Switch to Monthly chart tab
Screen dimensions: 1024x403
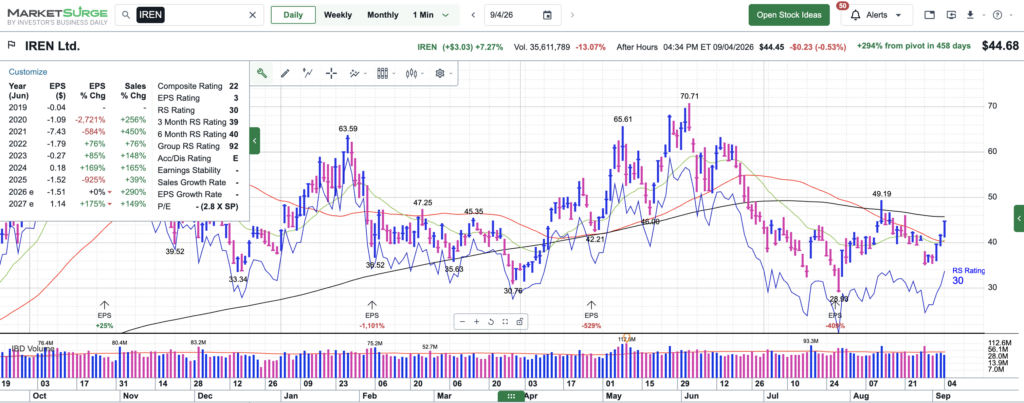pos(383,15)
